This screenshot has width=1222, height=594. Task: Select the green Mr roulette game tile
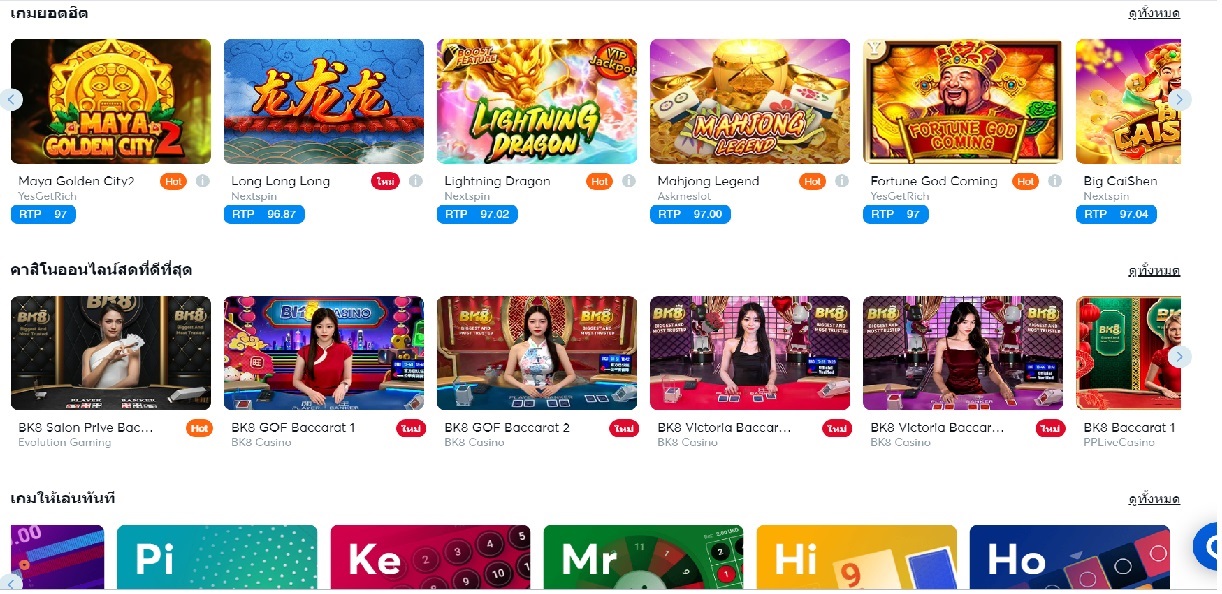click(644, 557)
